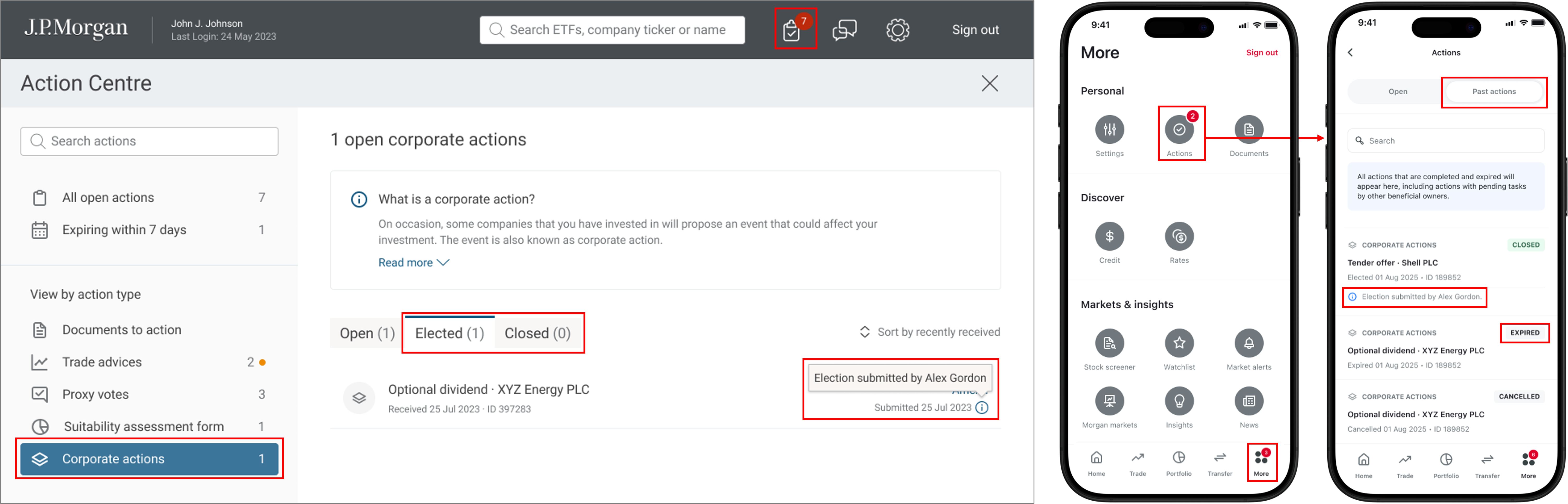Screen dimensions: 1568x504
Task: Tap the Documents icon under Personal
Action: pos(1248,130)
